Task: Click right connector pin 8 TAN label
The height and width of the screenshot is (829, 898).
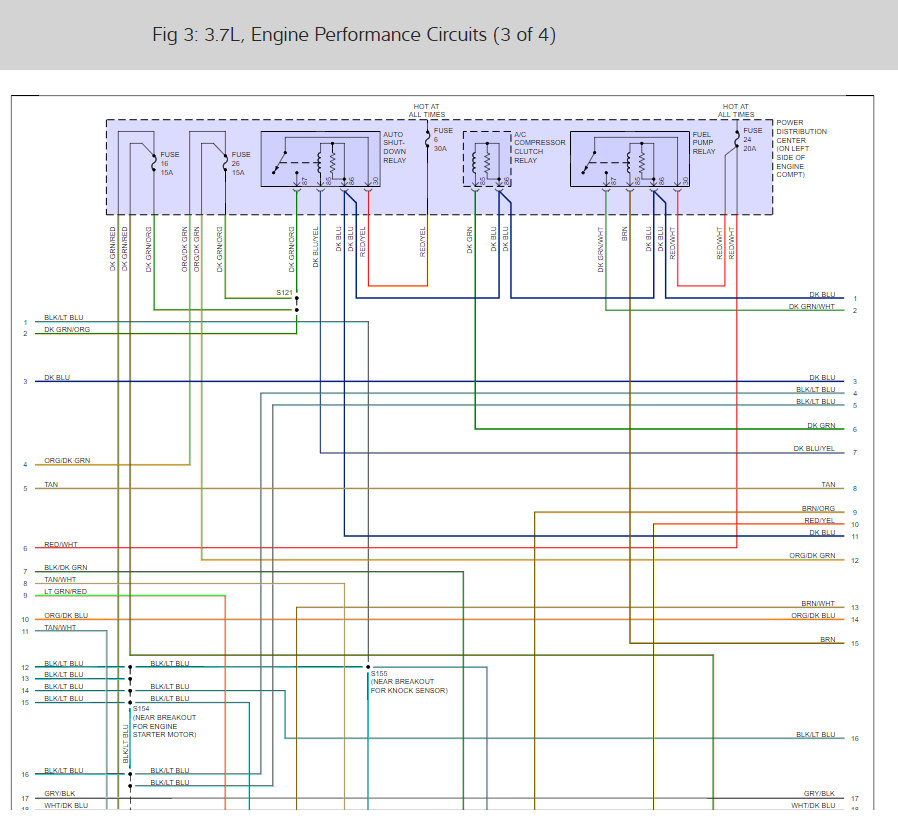Action: (x=828, y=485)
